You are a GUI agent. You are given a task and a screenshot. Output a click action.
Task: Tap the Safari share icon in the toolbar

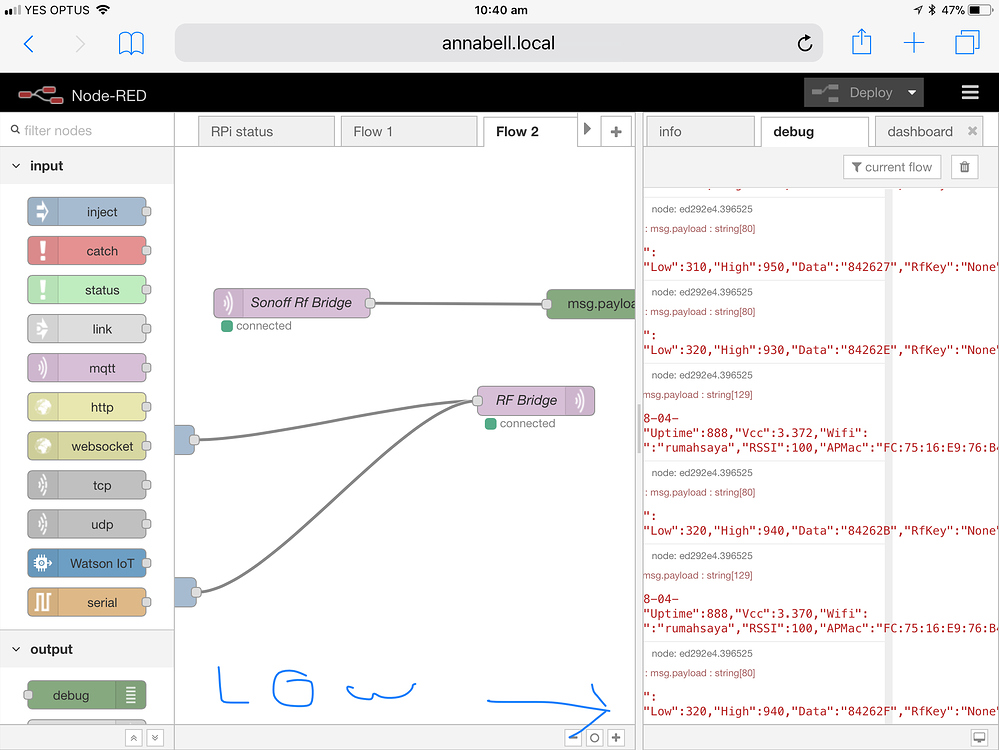(x=862, y=42)
